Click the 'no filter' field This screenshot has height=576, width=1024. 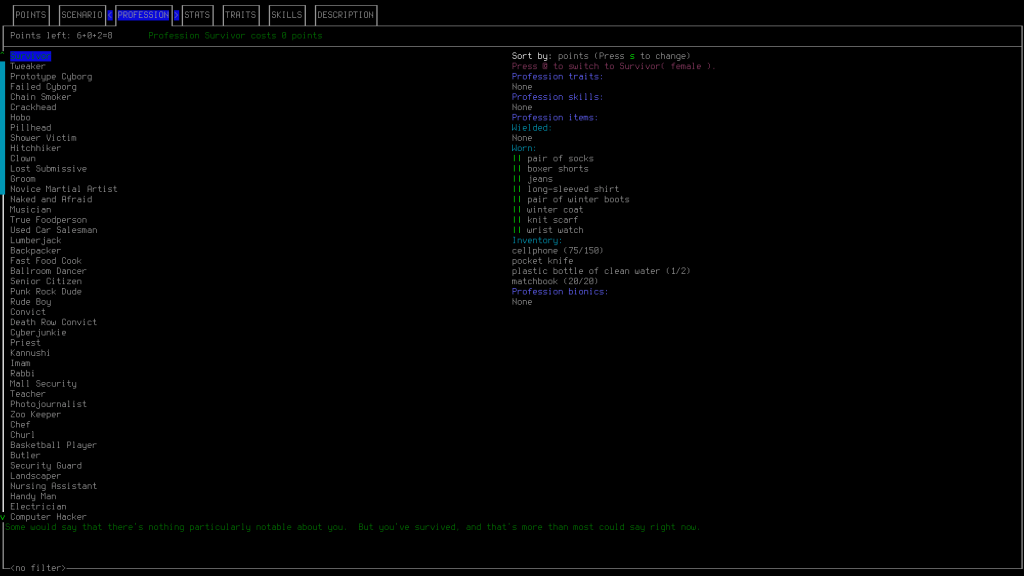[37, 568]
